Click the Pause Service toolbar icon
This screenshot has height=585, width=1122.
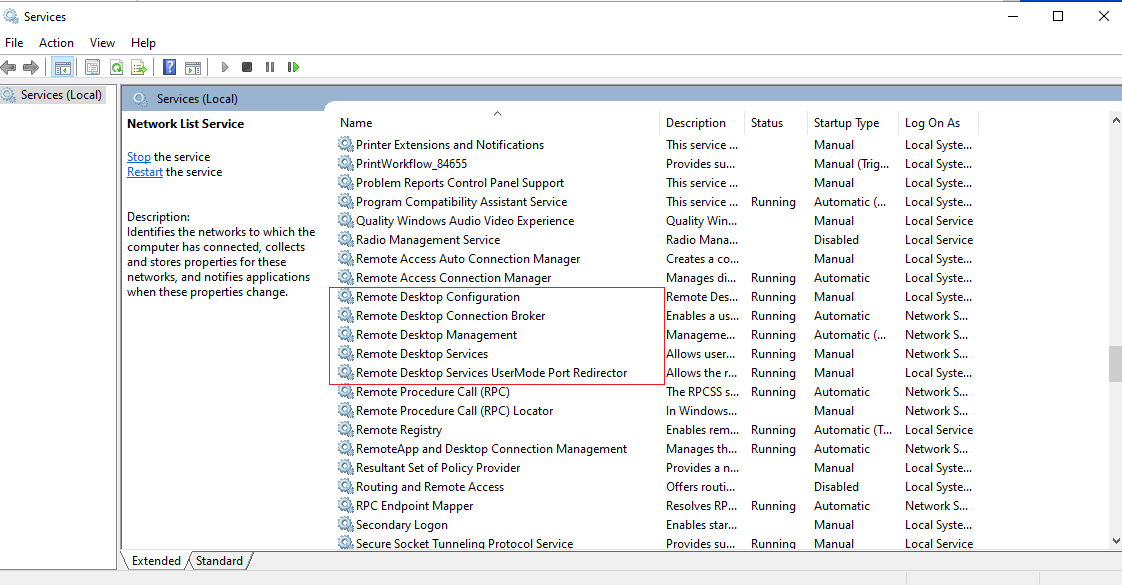(x=270, y=67)
